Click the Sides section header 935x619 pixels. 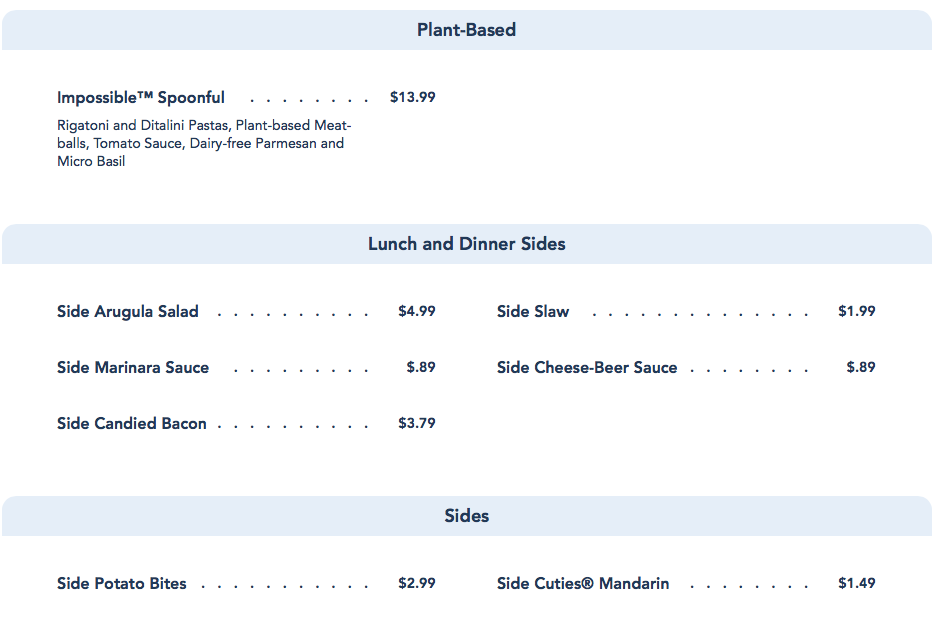[x=466, y=516]
